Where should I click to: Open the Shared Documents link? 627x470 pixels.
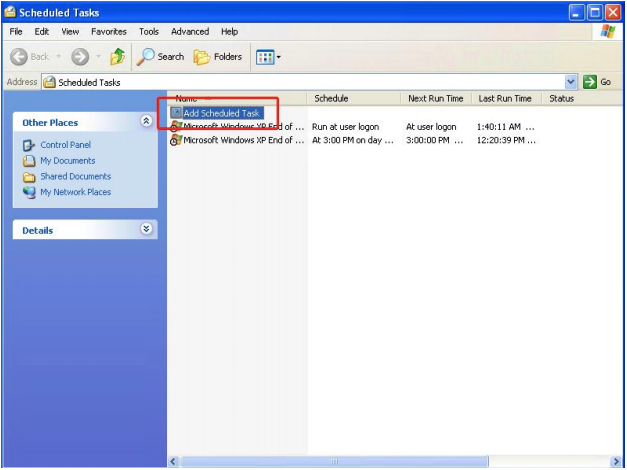(75, 177)
